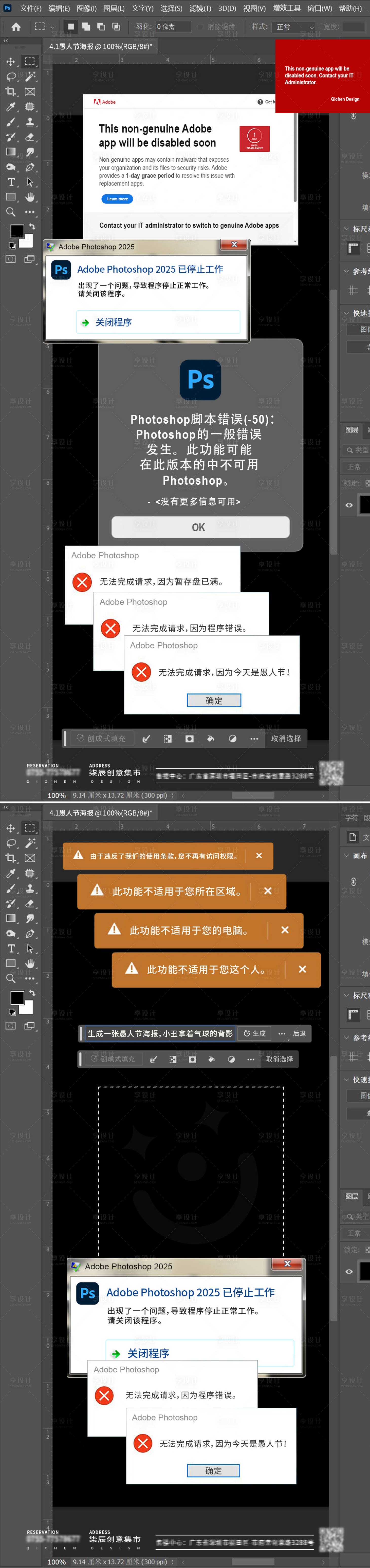Toggle the chain link under 画布 section
The width and height of the screenshot is (370, 1568).
point(354,881)
